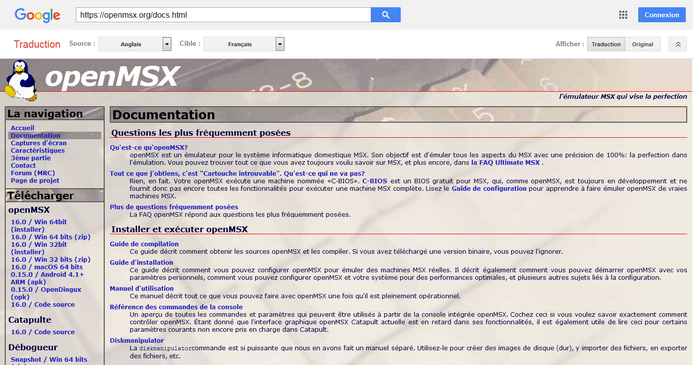Download openMSX 16.0 Code source
Viewport: 693px width, 365px height.
tap(42, 304)
